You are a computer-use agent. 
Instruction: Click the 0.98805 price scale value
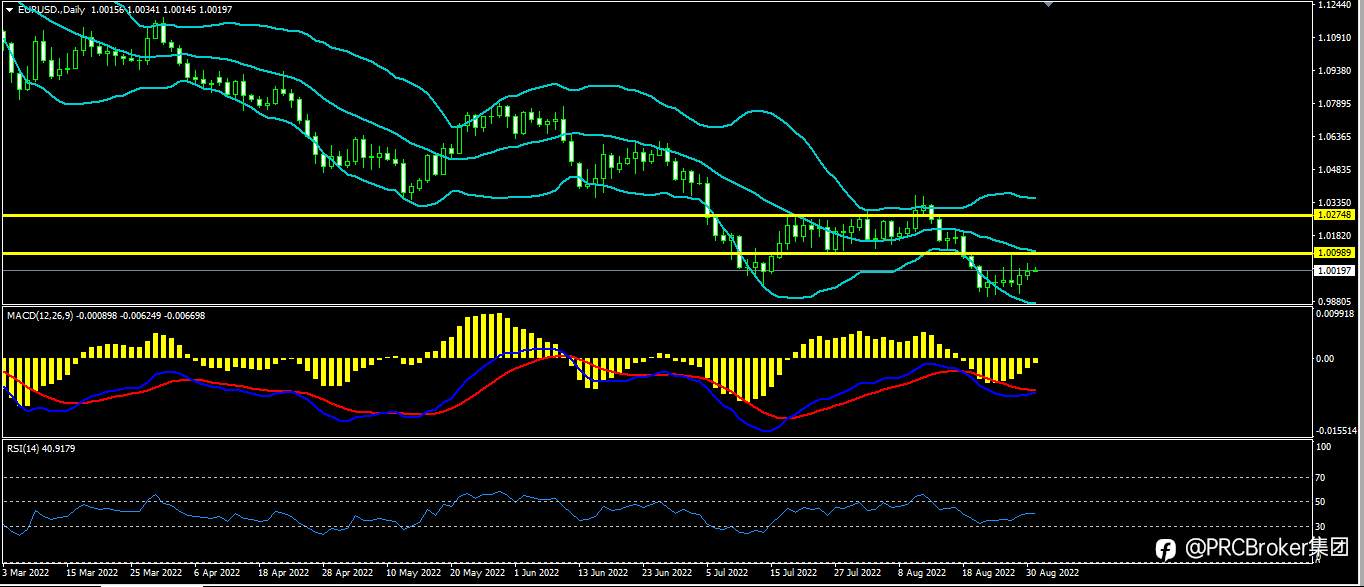pyautogui.click(x=1336, y=301)
